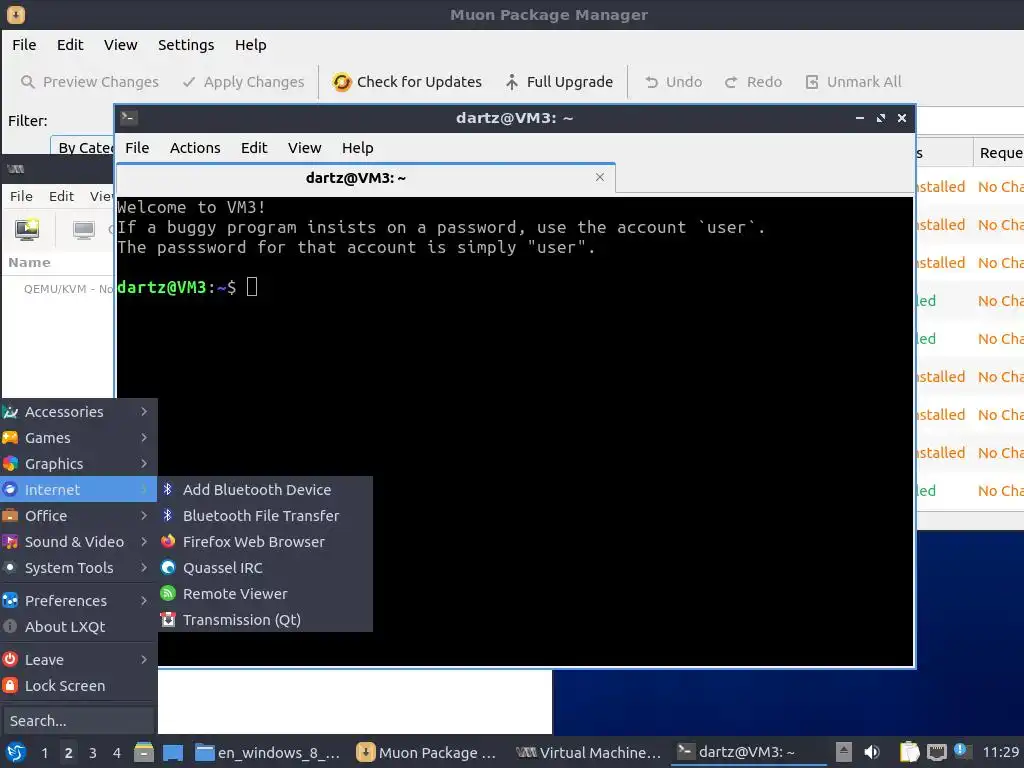
Task: Expand the Sound & Video category
Action: 77,541
